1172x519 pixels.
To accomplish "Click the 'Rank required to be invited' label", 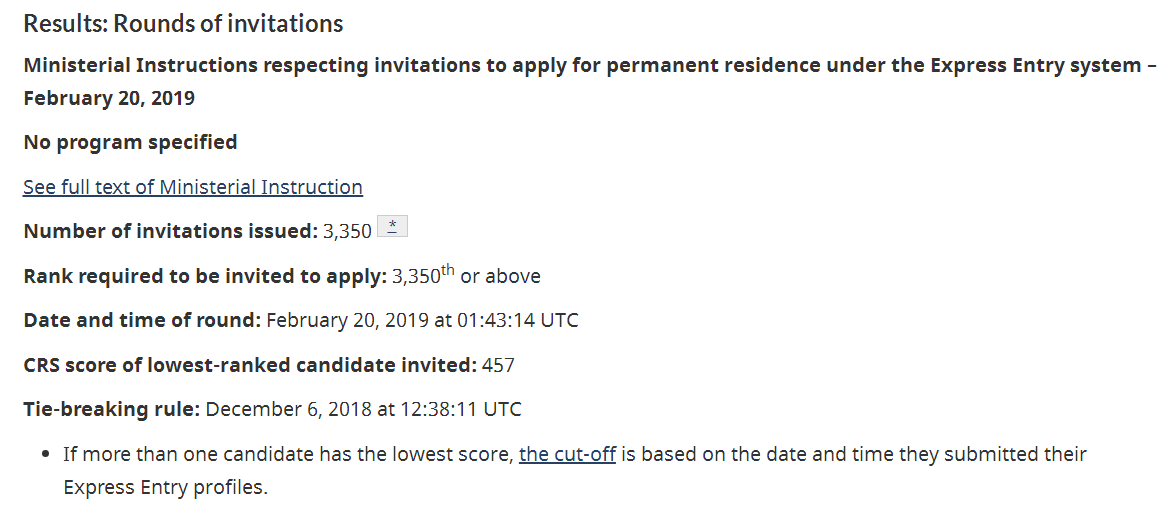I will [x=205, y=276].
